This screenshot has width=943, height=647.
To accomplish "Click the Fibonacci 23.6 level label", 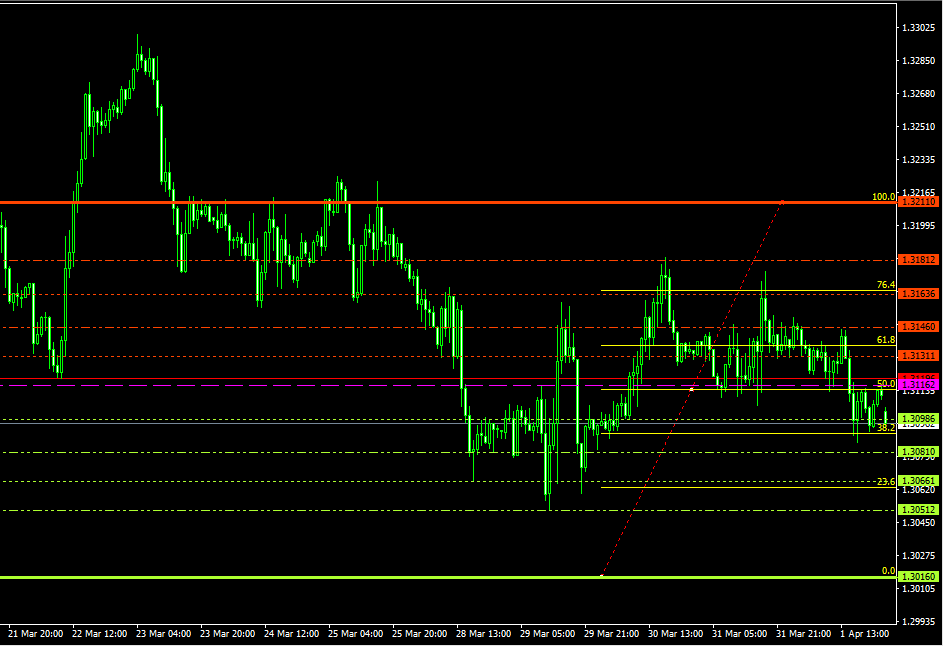I will [886, 482].
